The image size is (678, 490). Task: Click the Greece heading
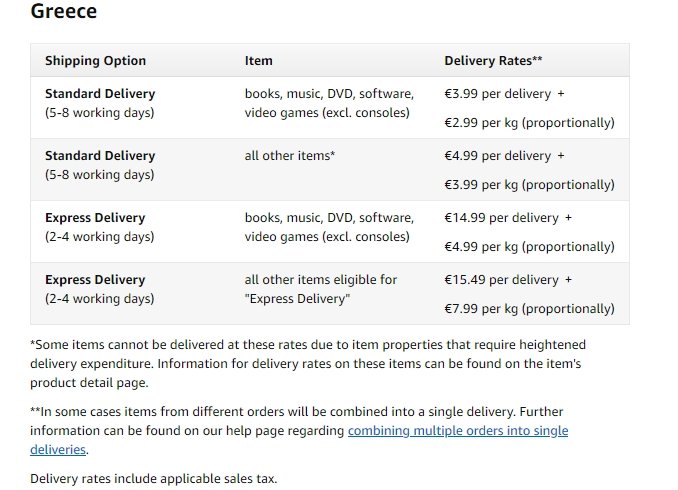point(64,12)
